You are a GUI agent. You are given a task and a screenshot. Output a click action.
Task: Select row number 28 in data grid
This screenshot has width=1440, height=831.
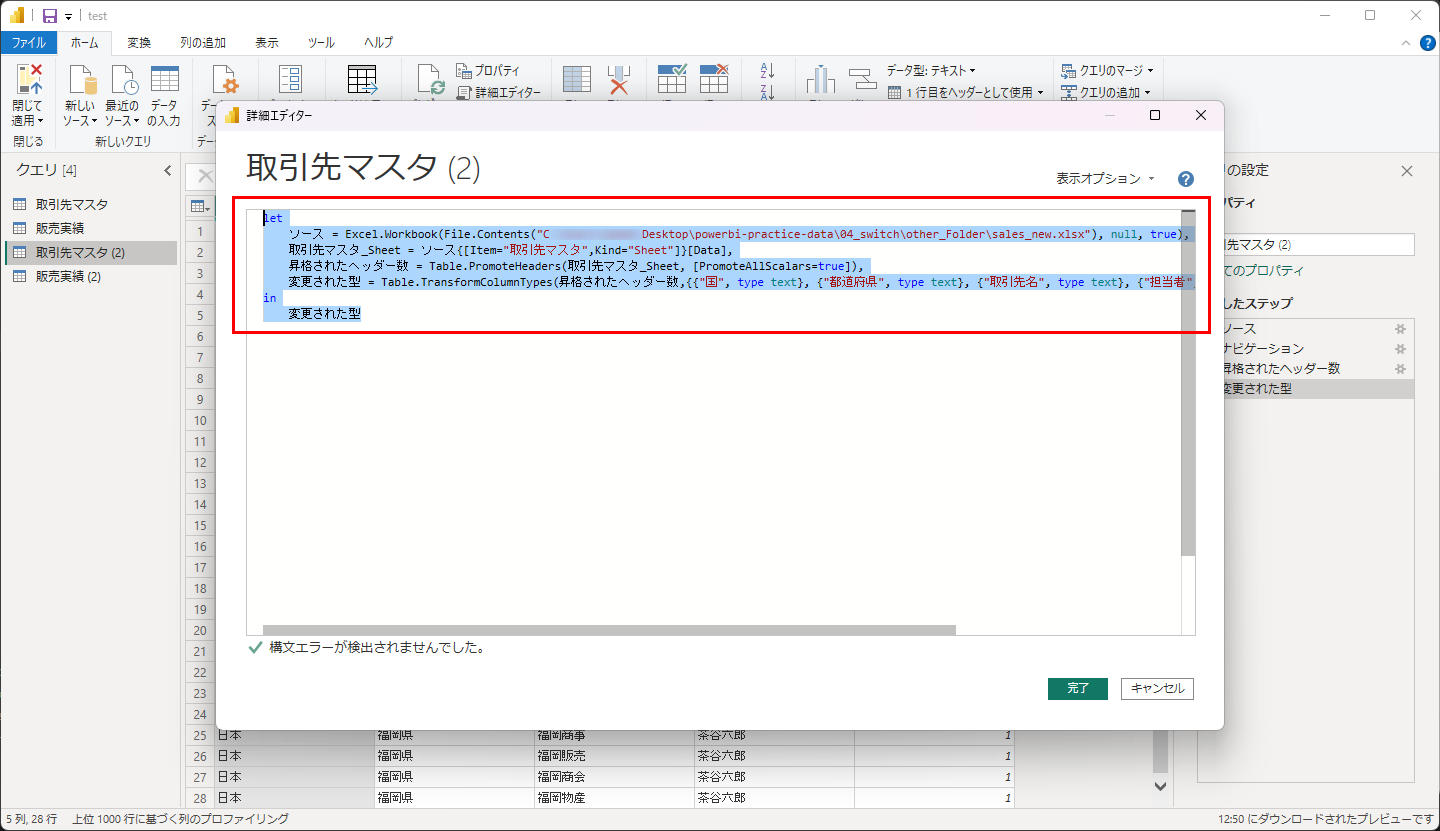200,798
